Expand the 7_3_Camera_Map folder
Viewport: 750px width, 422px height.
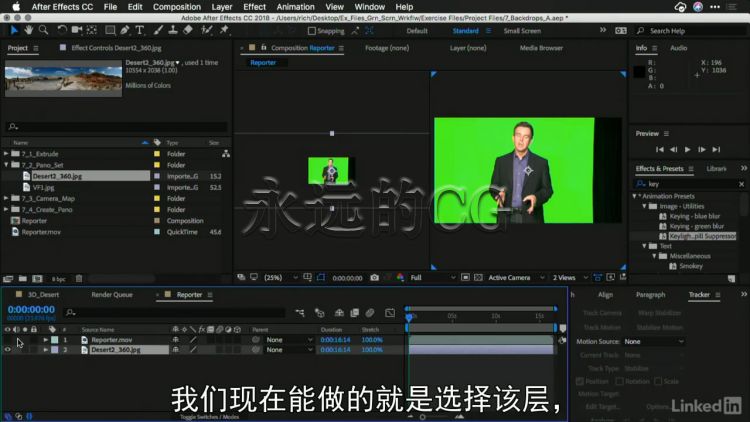click(x=6, y=198)
